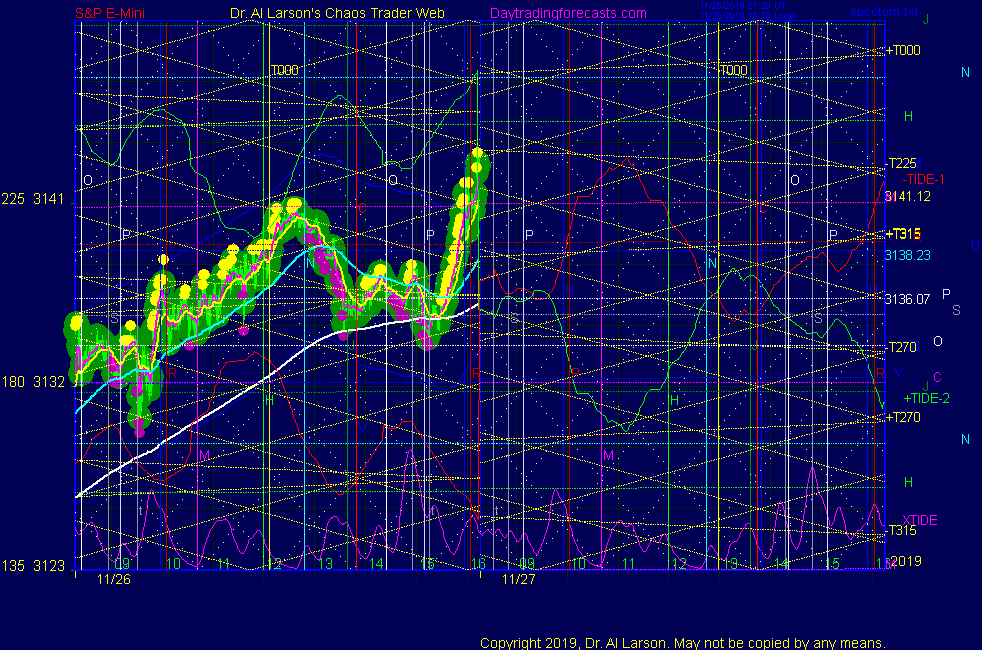Click the '-T315' level label

[901, 530]
